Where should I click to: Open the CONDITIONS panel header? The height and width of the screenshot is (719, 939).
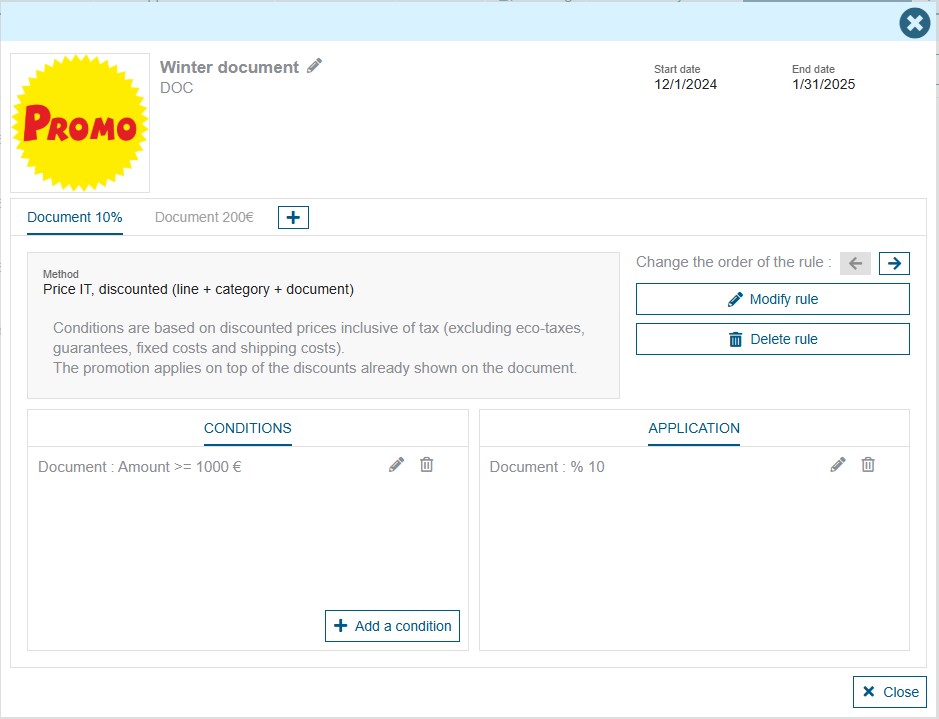[248, 428]
